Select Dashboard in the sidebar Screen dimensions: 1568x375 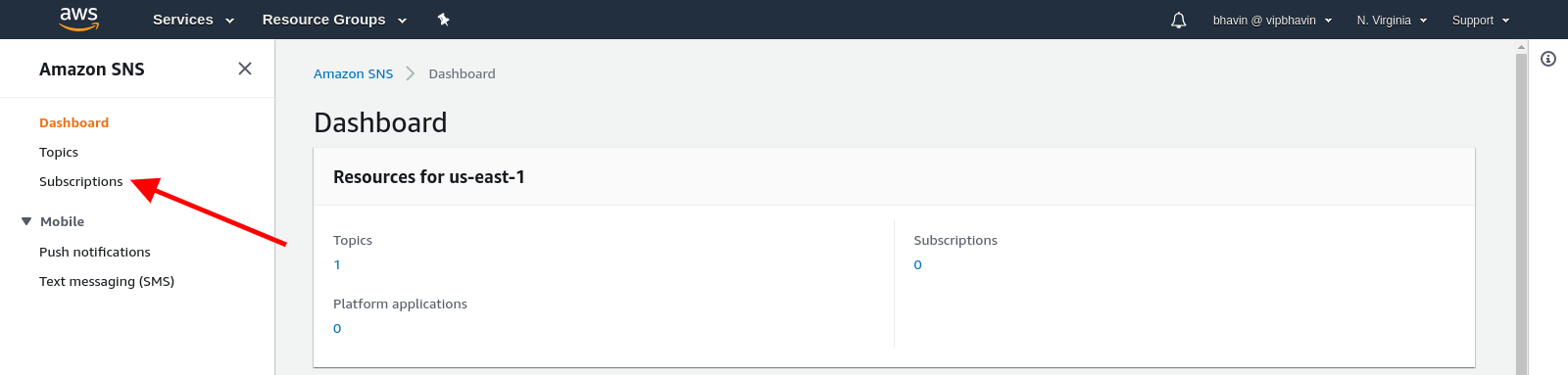(73, 122)
